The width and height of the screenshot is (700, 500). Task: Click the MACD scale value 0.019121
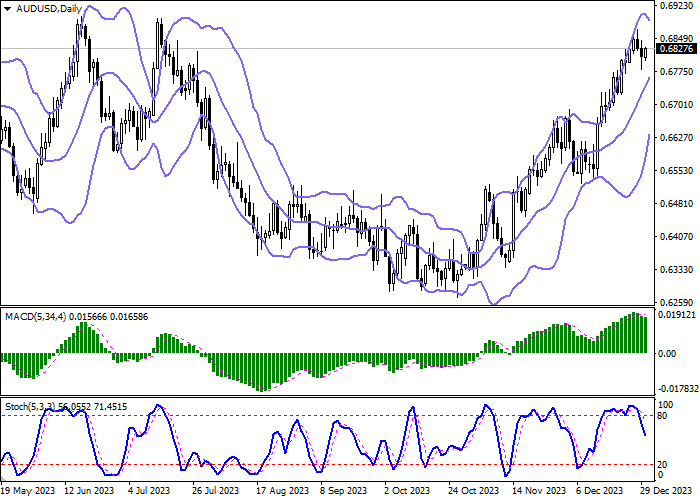[x=677, y=315]
